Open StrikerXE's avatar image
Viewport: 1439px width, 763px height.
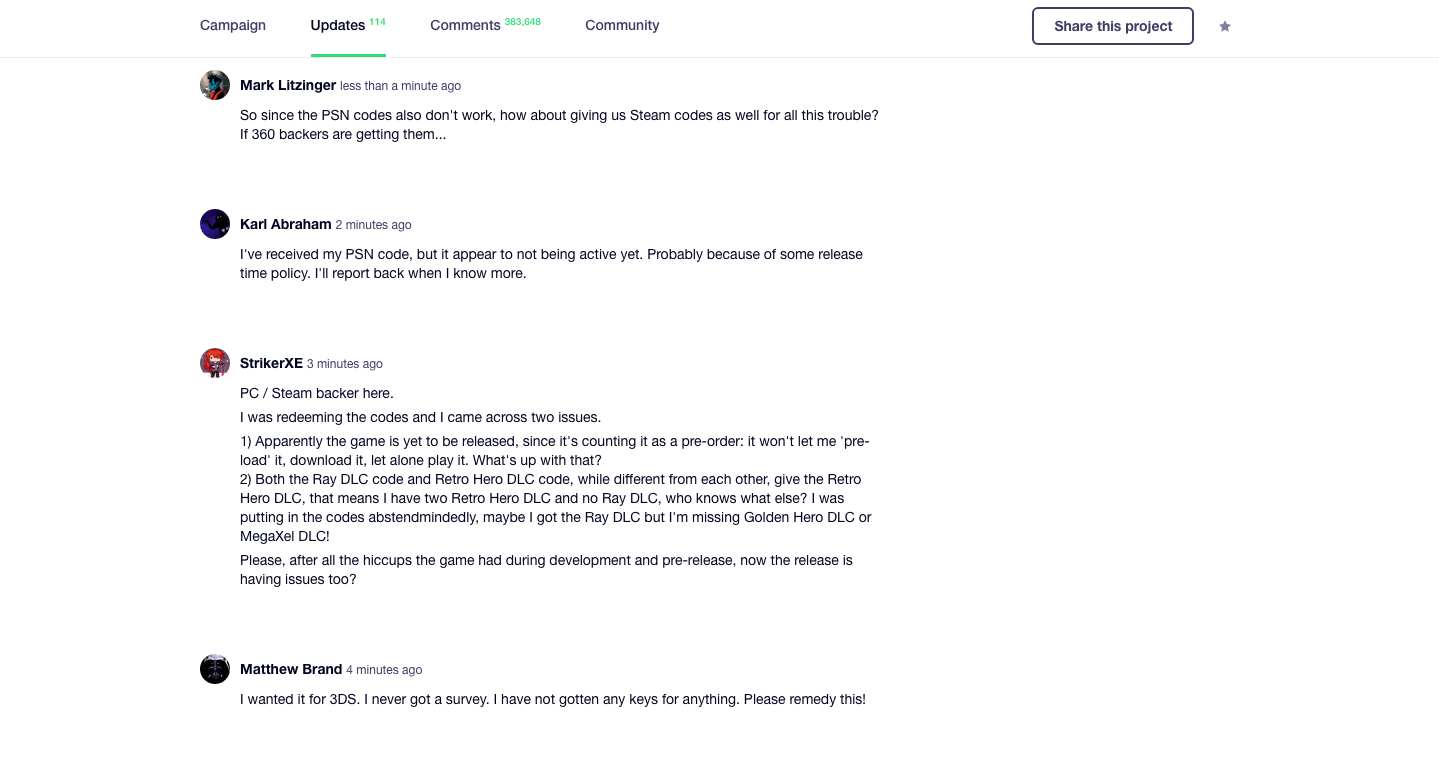pyautogui.click(x=215, y=363)
